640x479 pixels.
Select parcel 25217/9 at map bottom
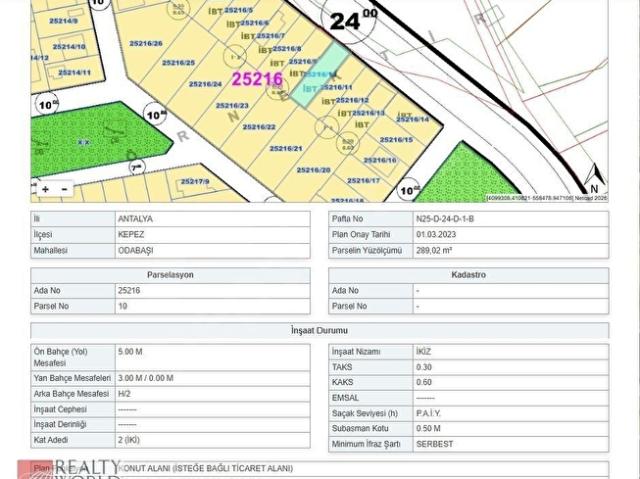pos(195,181)
